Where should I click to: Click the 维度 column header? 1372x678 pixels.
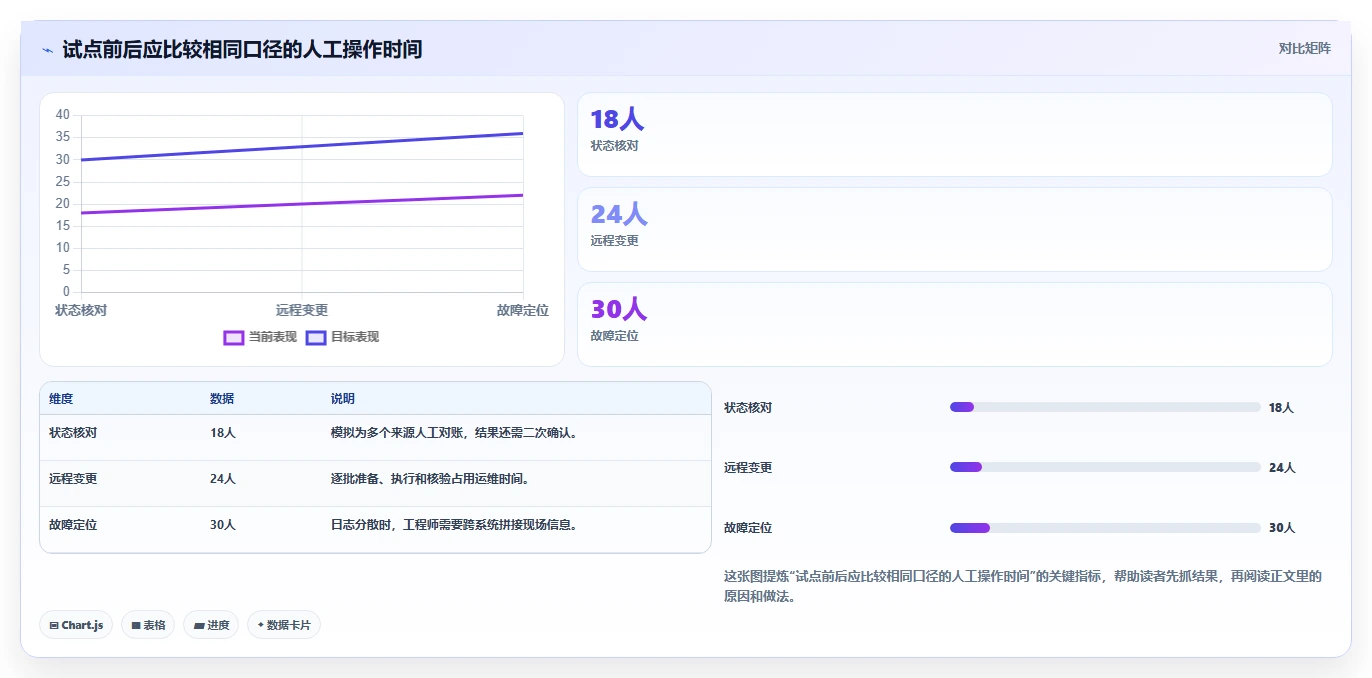click(x=61, y=399)
